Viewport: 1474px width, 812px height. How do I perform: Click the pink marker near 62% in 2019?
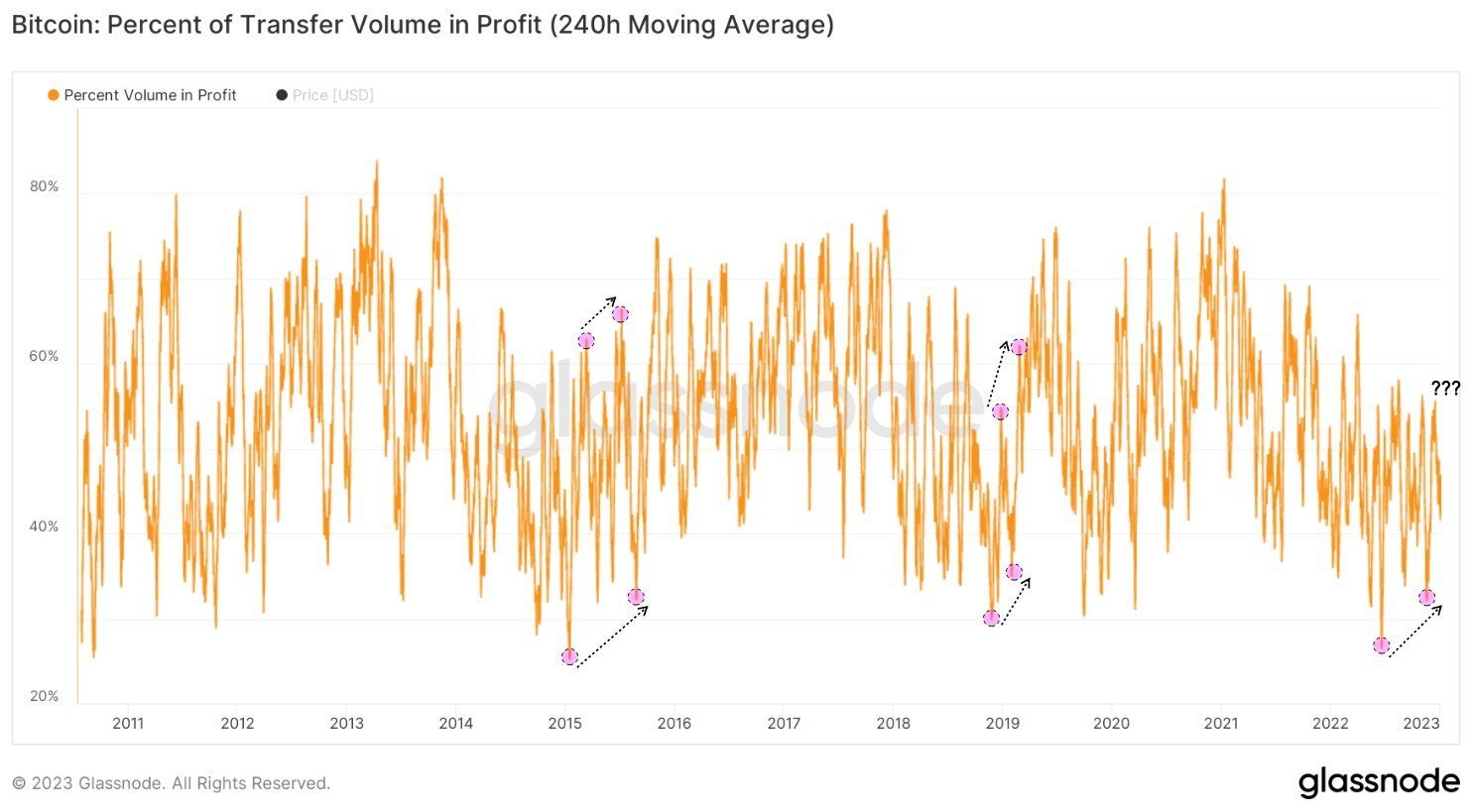1019,347
